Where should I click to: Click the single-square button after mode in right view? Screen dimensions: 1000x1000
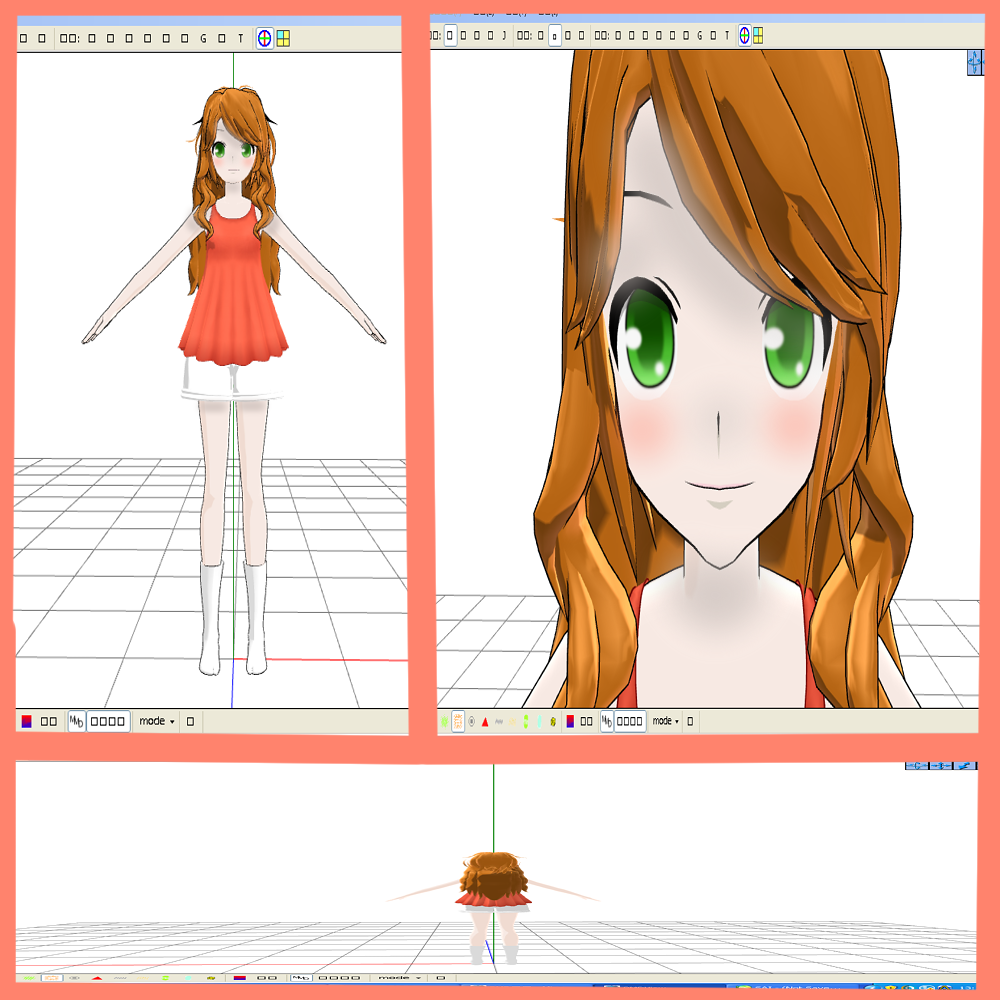click(690, 721)
